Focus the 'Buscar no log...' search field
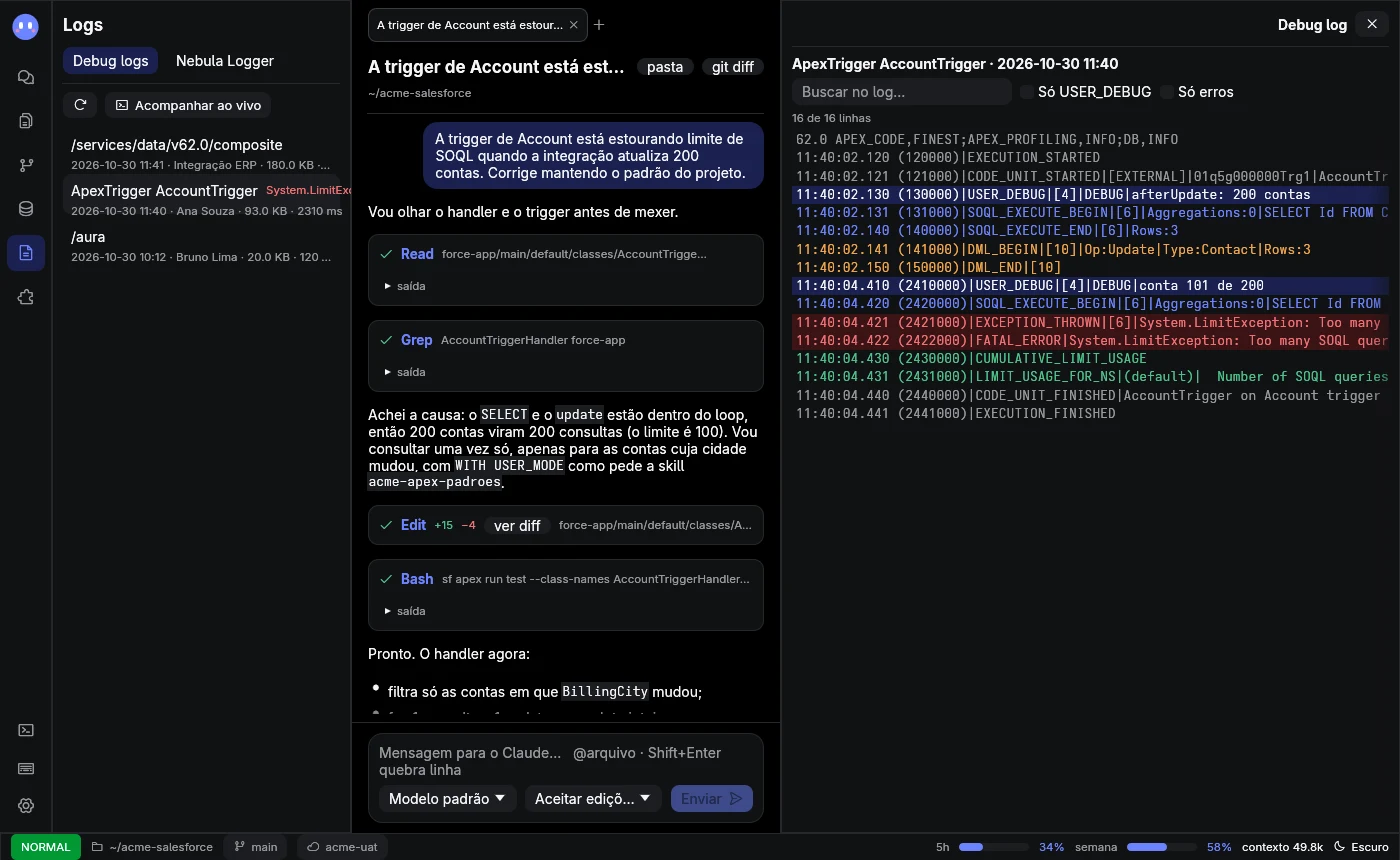The image size is (1400, 860). pyautogui.click(x=902, y=92)
